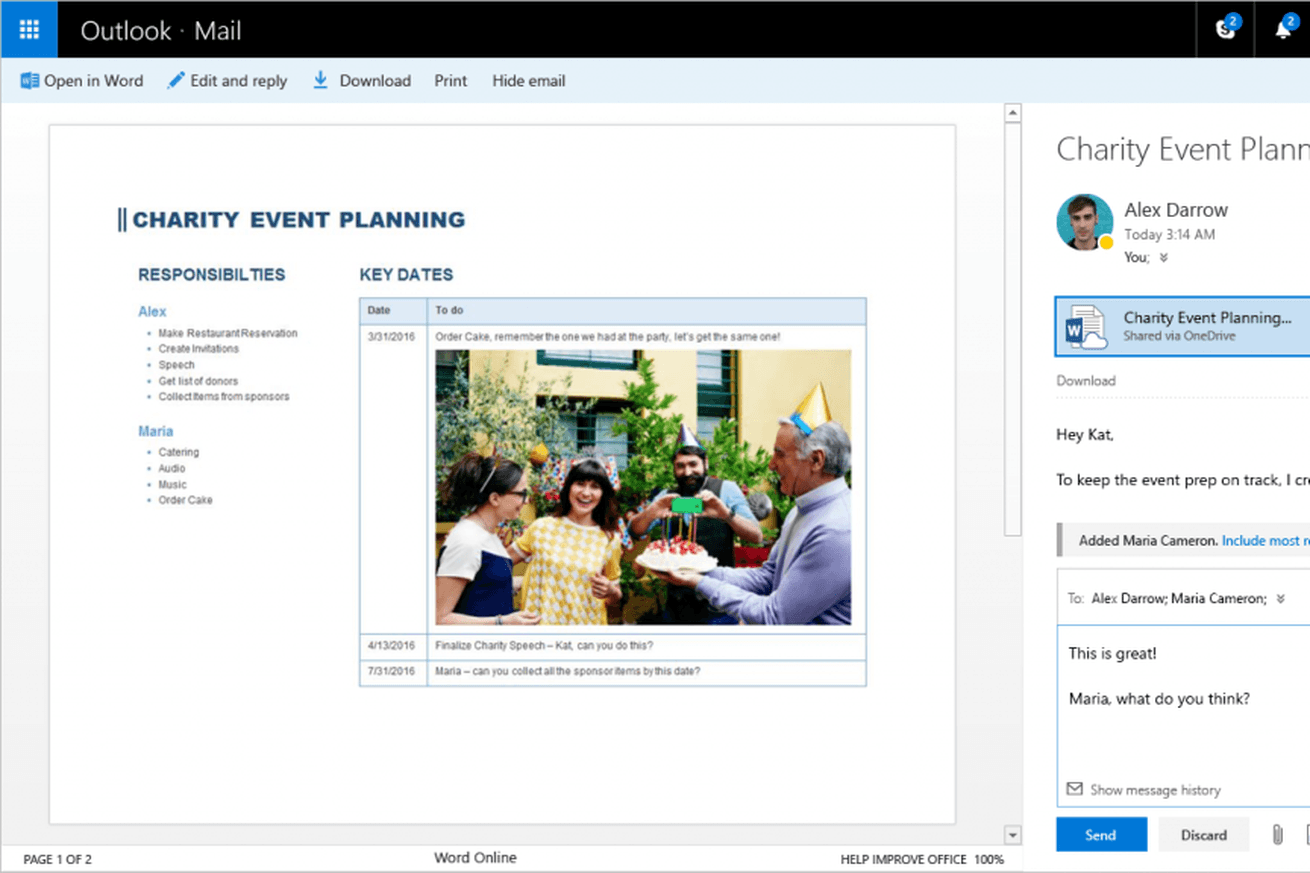The image size is (1310, 873).
Task: Click the document scrollbar down arrow
Action: [1012, 835]
